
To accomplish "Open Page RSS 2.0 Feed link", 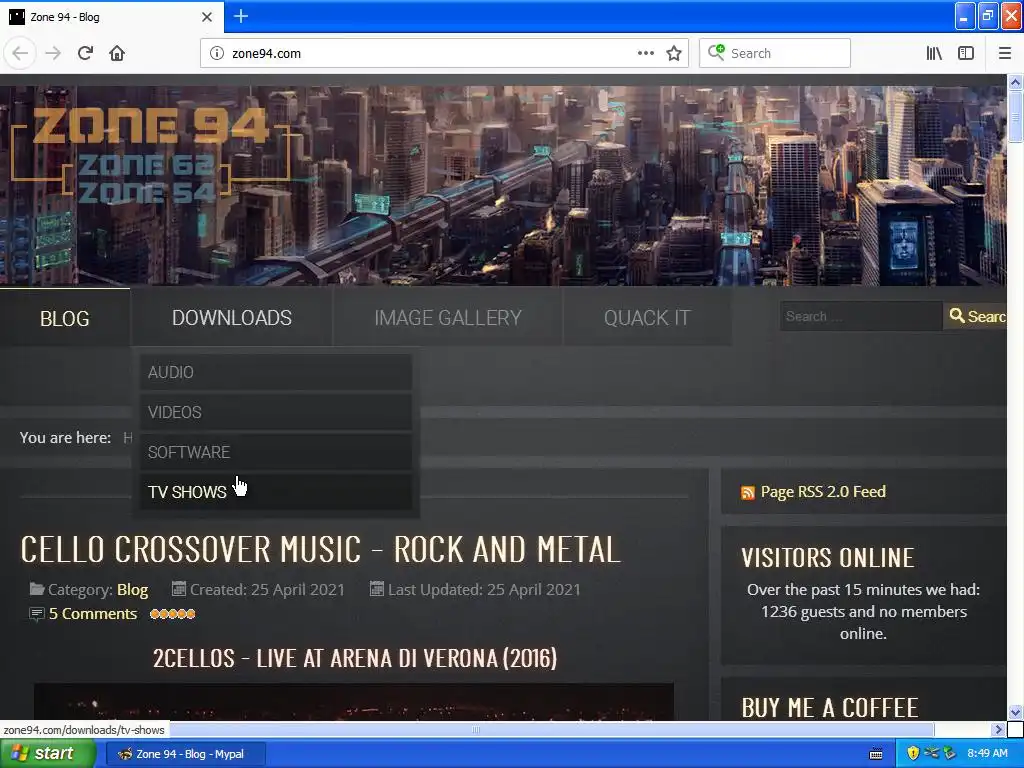I will [x=823, y=492].
